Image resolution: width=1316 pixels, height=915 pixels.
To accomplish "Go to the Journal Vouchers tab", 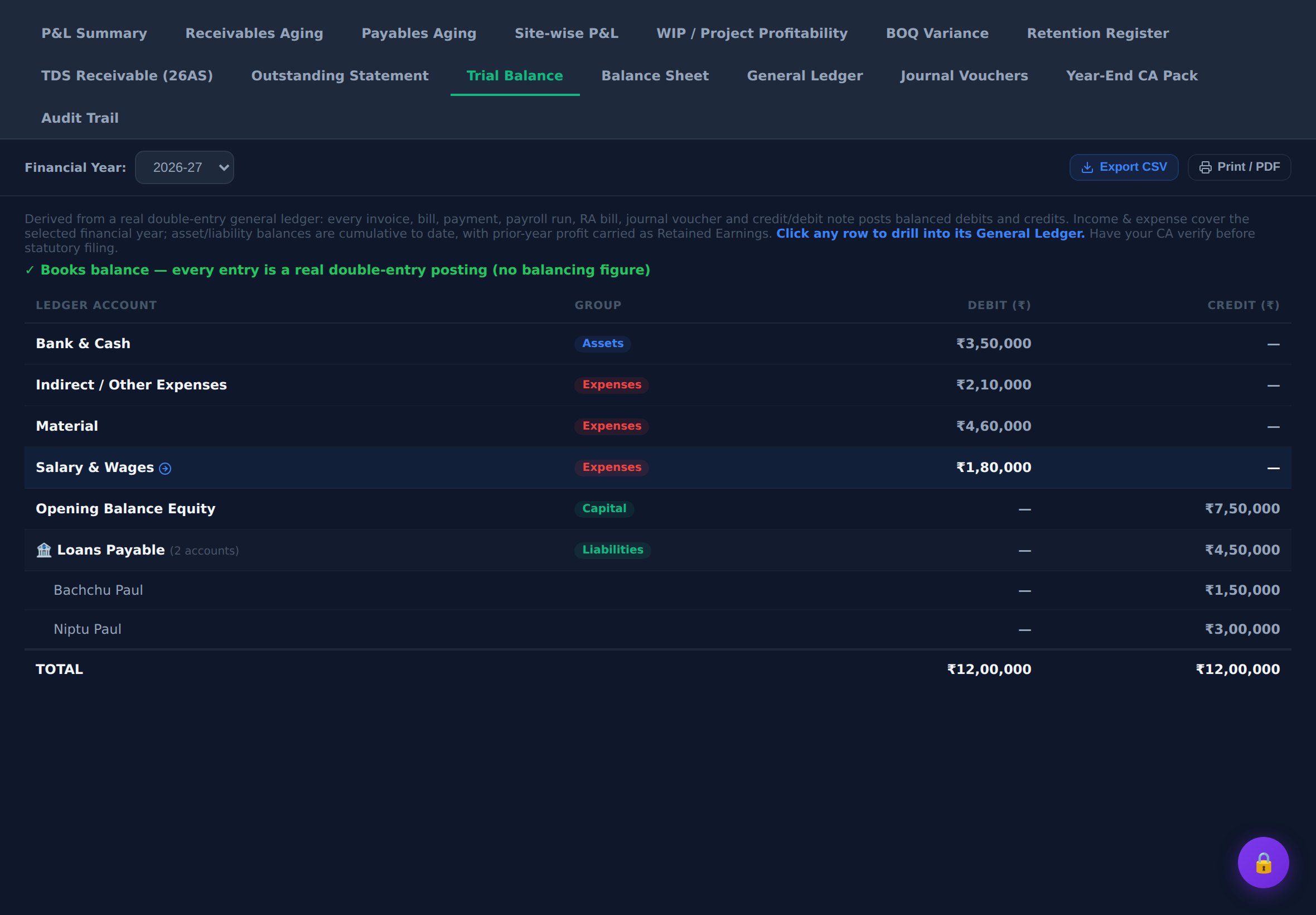I will 964,76.
